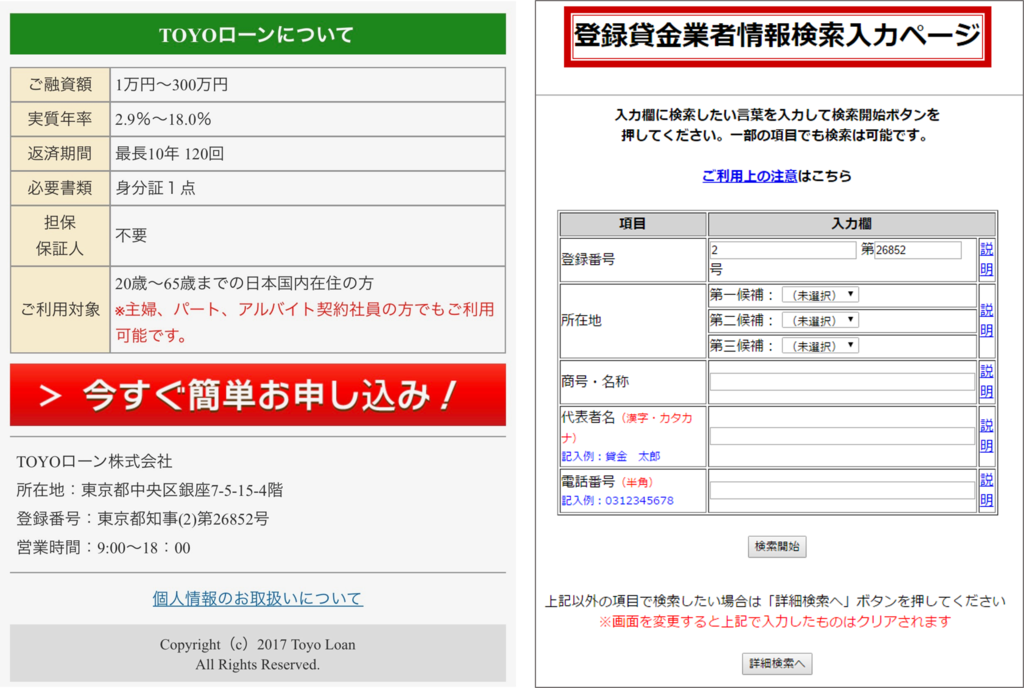Click the 今すぐ簡単お申し込み red banner button

[x=257, y=395]
